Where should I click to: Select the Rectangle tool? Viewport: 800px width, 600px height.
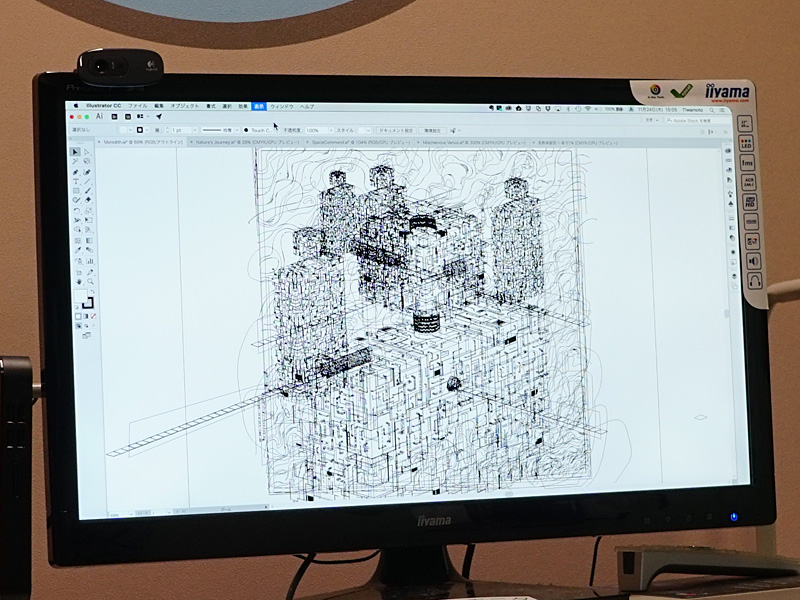tap(76, 190)
